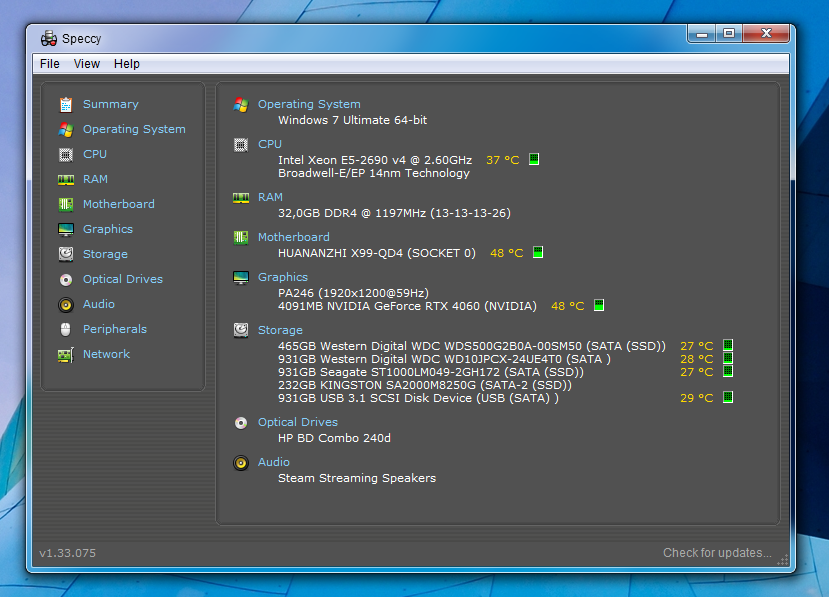Open the View menu
This screenshot has width=829, height=597.
click(x=87, y=64)
